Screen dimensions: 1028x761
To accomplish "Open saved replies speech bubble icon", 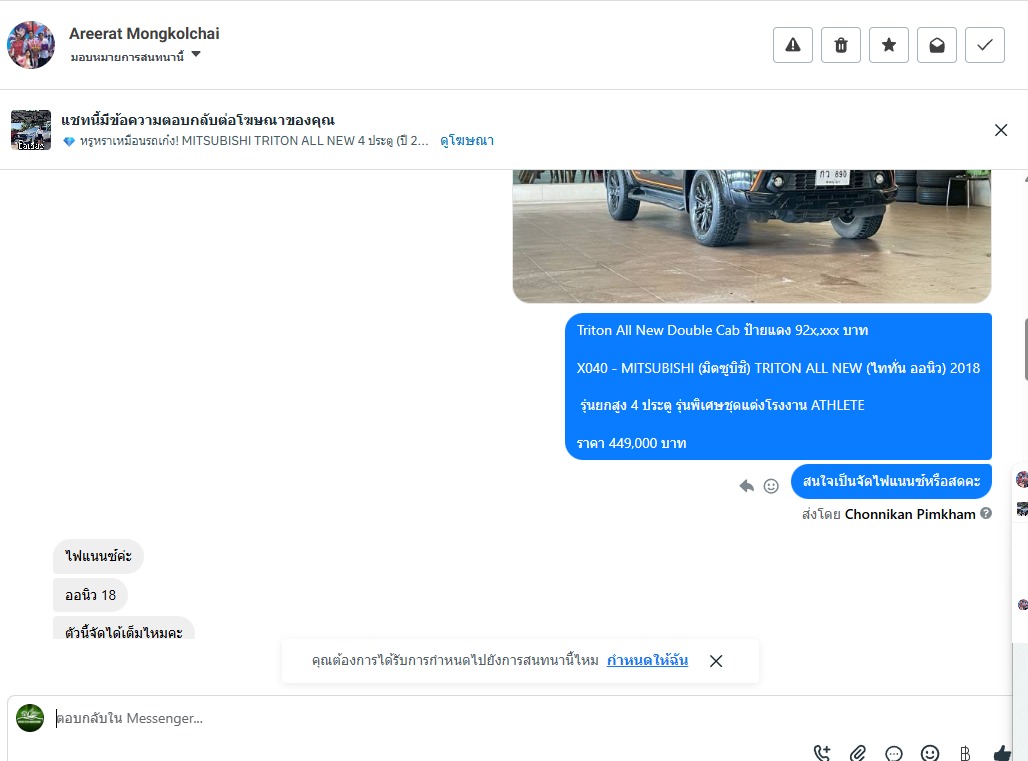I will click(894, 753).
